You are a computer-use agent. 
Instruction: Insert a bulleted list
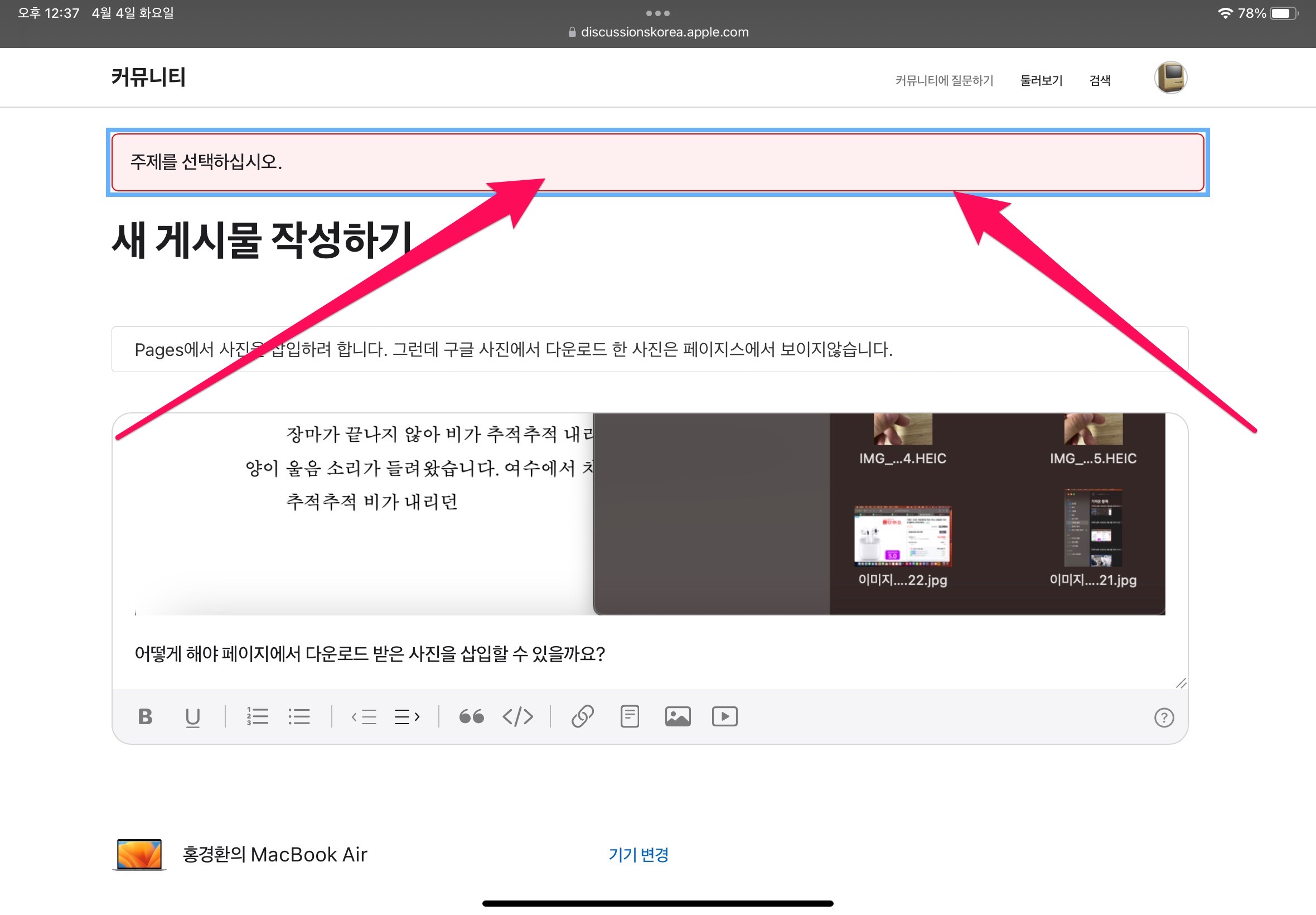(x=299, y=716)
